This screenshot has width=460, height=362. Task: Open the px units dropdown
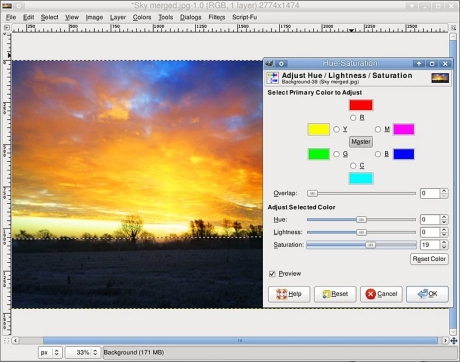pos(49,352)
